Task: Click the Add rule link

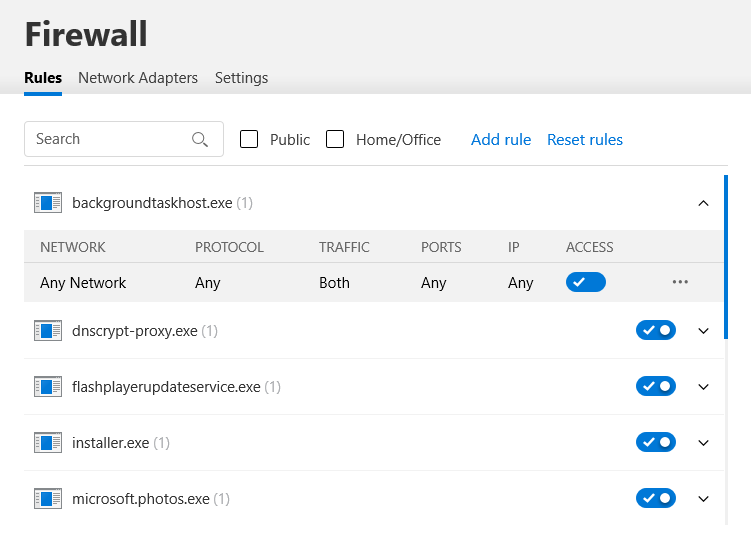Action: pyautogui.click(x=501, y=140)
